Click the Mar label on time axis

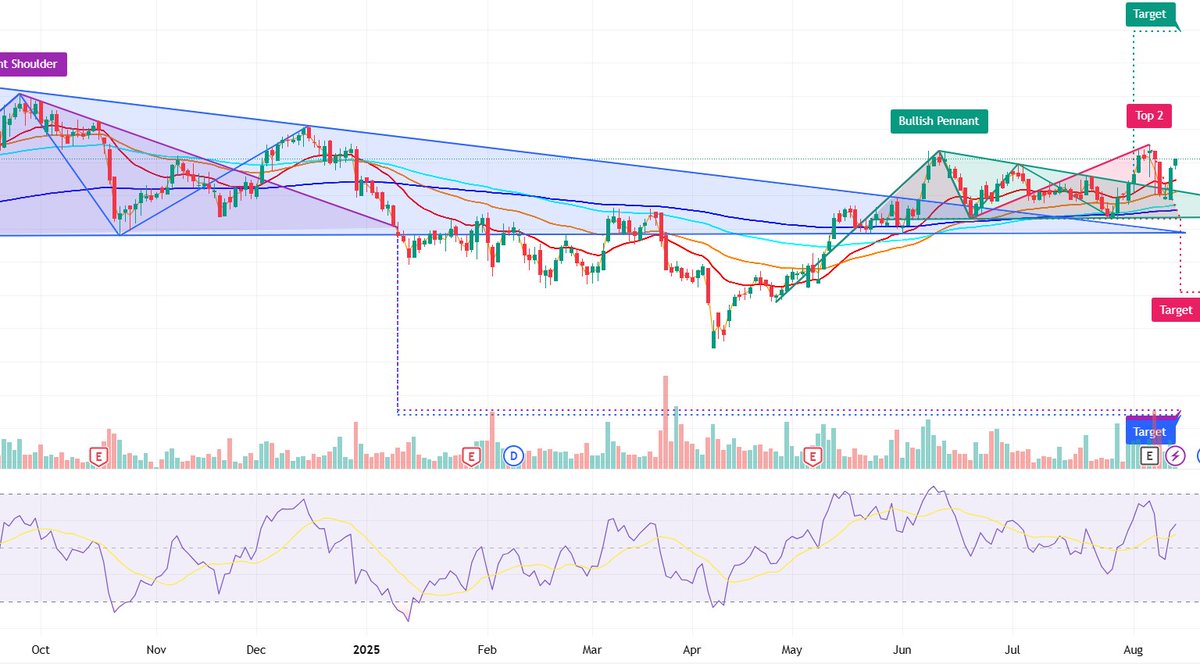point(594,648)
